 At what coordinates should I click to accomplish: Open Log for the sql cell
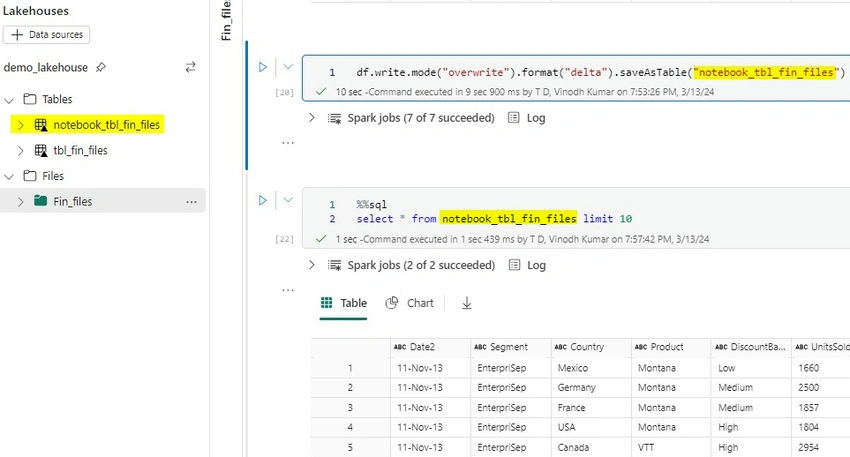[536, 266]
